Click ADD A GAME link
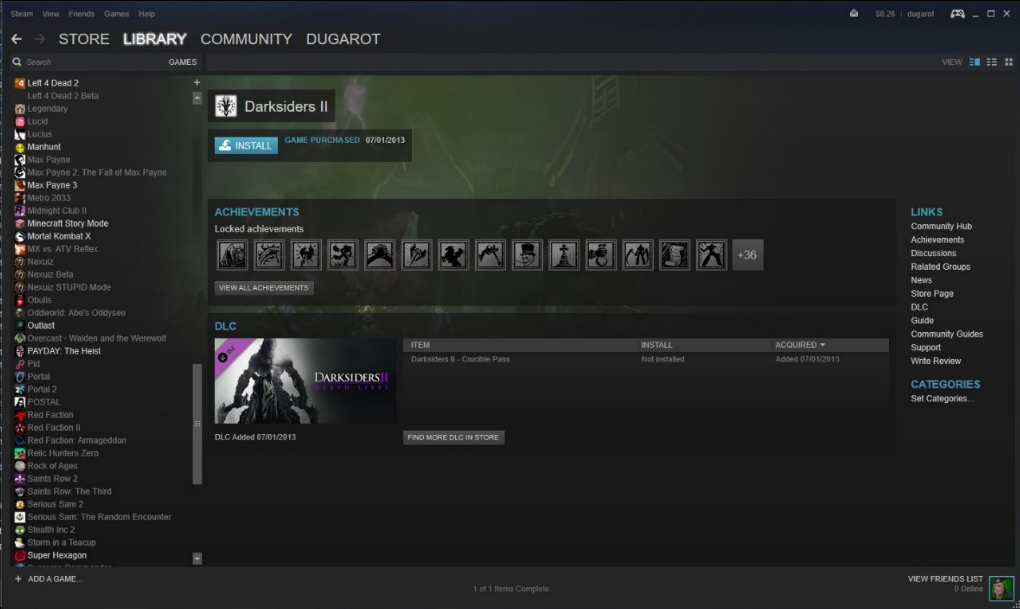The width and height of the screenshot is (1020, 609). pyautogui.click(x=55, y=578)
